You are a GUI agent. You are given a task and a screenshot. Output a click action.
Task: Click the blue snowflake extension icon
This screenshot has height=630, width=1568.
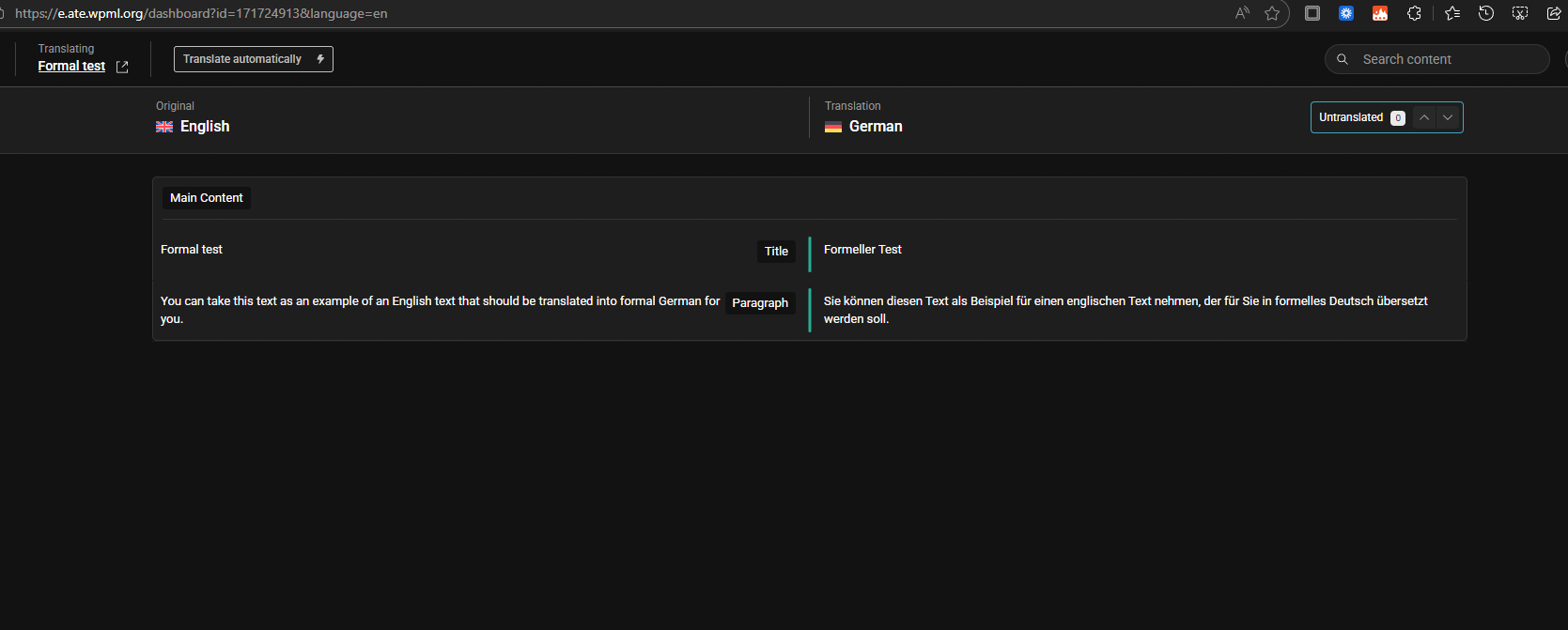[1346, 13]
